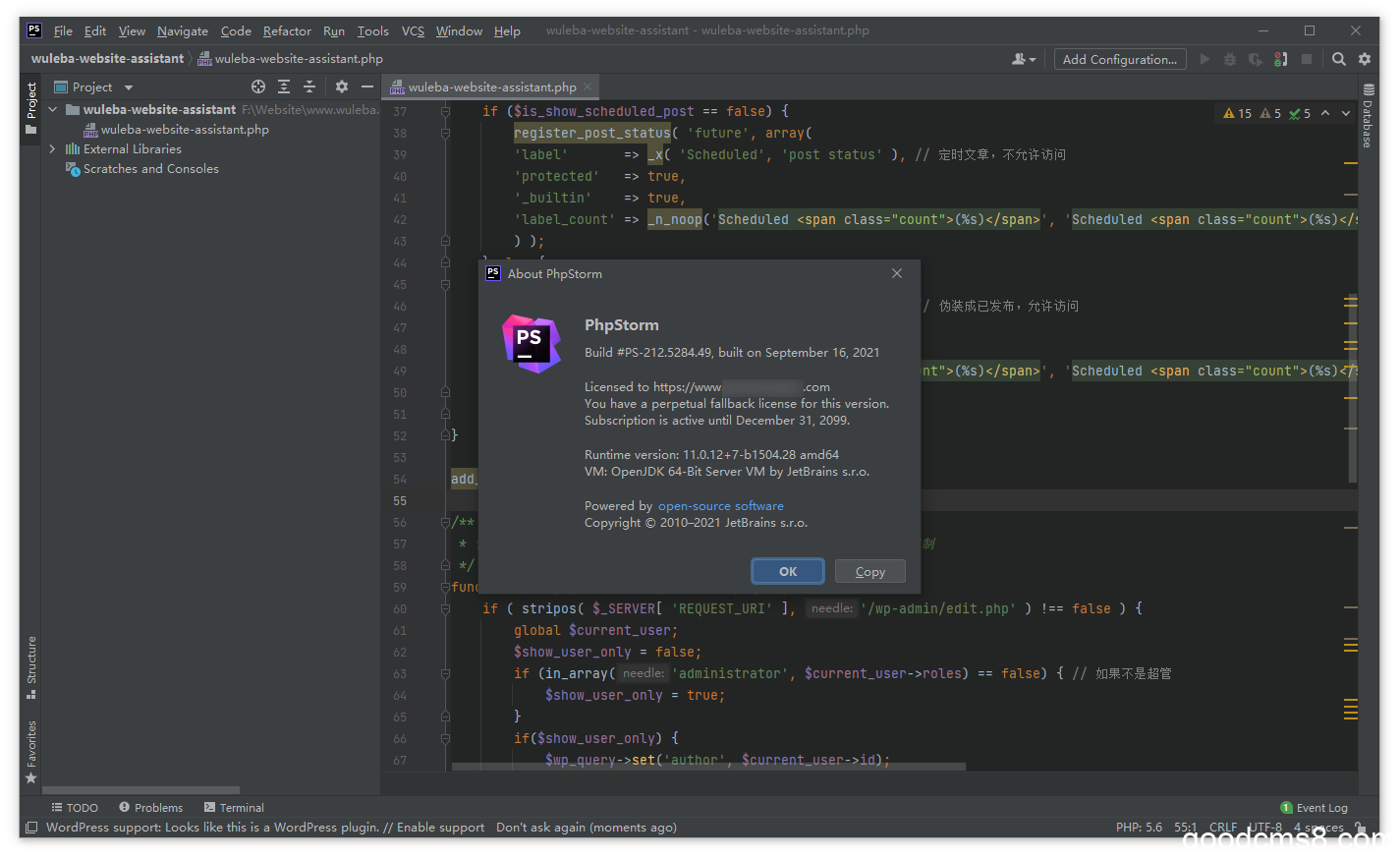The height and width of the screenshot is (860, 1400).
Task: Collapse the wuleba-website-assistant project folder
Action: click(53, 109)
